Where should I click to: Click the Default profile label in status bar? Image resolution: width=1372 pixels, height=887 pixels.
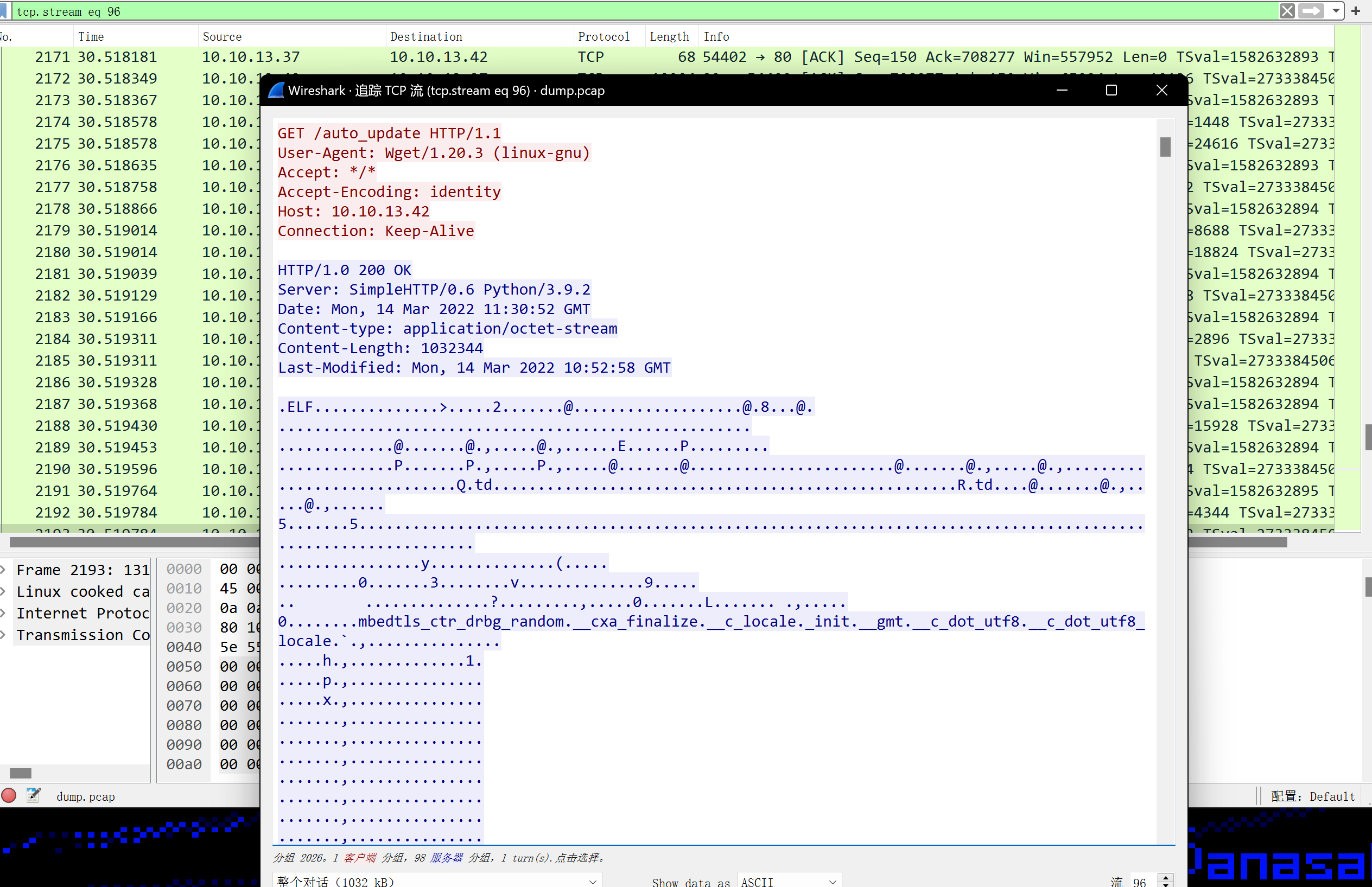point(1312,796)
